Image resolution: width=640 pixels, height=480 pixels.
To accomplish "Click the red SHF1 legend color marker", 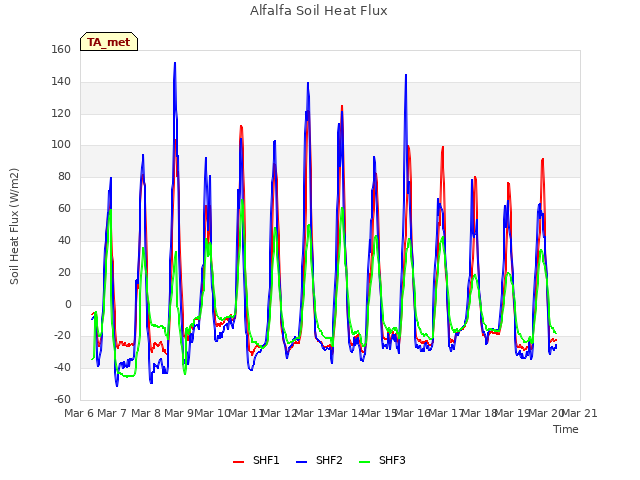I will tap(238, 462).
